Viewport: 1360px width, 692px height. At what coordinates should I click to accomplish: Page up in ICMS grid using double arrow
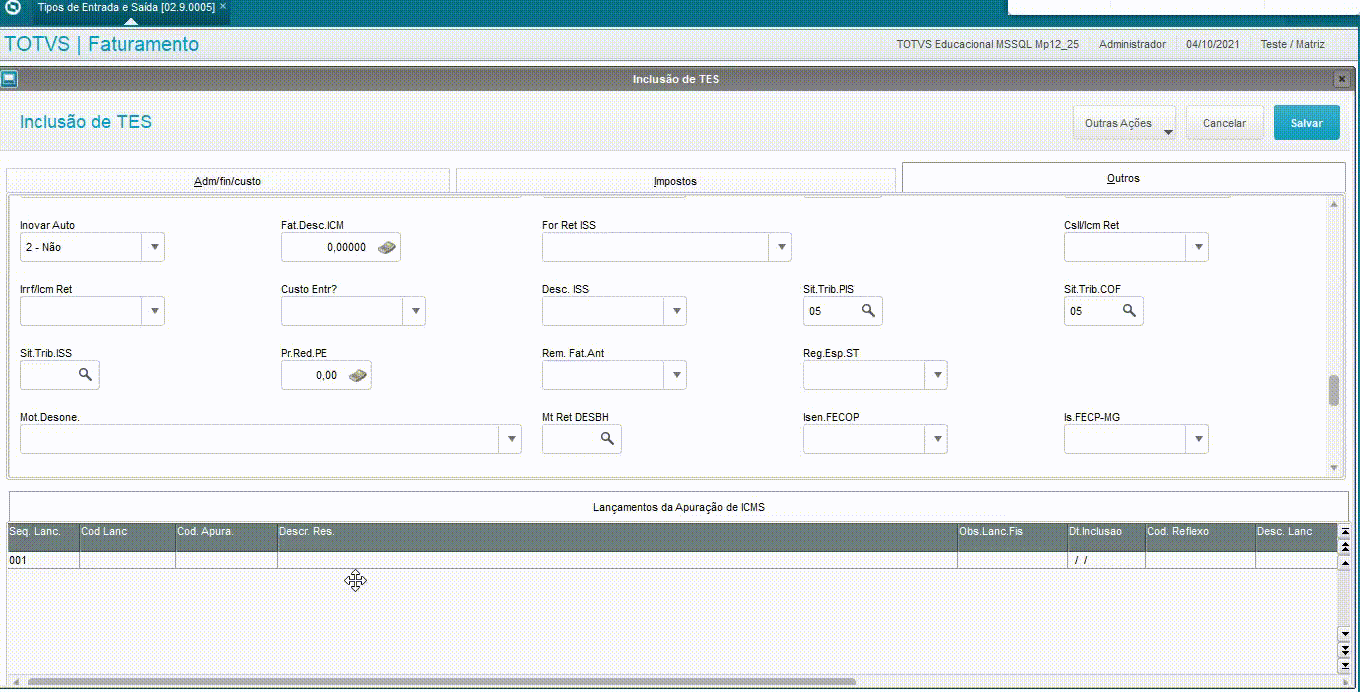(x=1344, y=547)
